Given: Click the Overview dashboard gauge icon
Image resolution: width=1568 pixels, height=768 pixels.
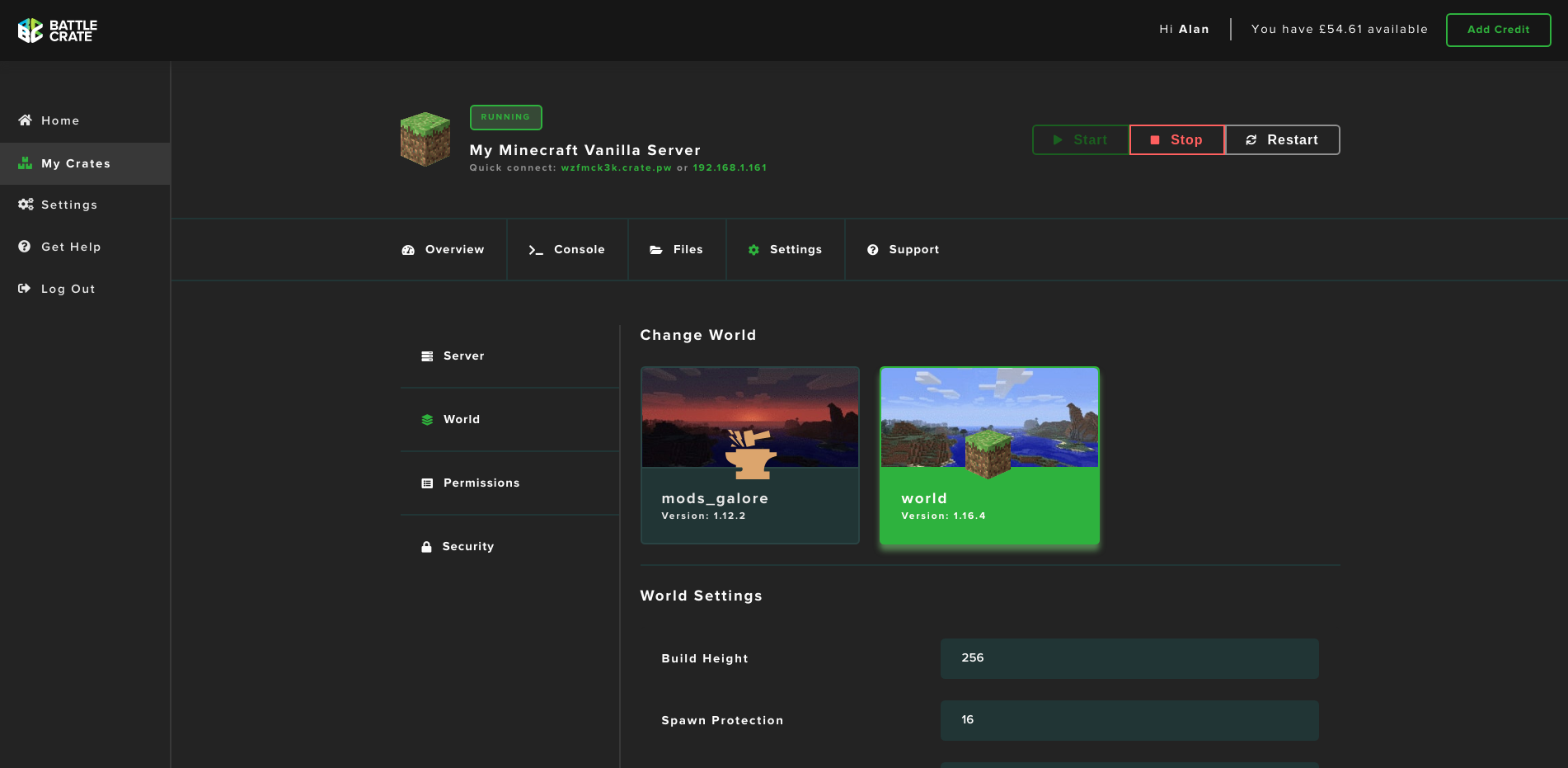Looking at the screenshot, I should [x=408, y=250].
